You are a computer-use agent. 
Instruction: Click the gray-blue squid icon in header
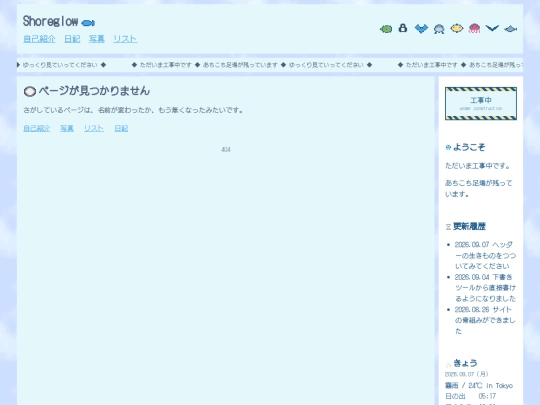pyautogui.click(x=439, y=29)
